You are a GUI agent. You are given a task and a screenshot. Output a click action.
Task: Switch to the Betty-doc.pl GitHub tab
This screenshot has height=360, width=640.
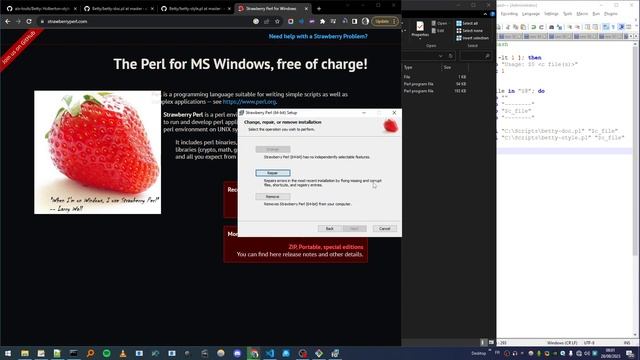[x=119, y=9]
